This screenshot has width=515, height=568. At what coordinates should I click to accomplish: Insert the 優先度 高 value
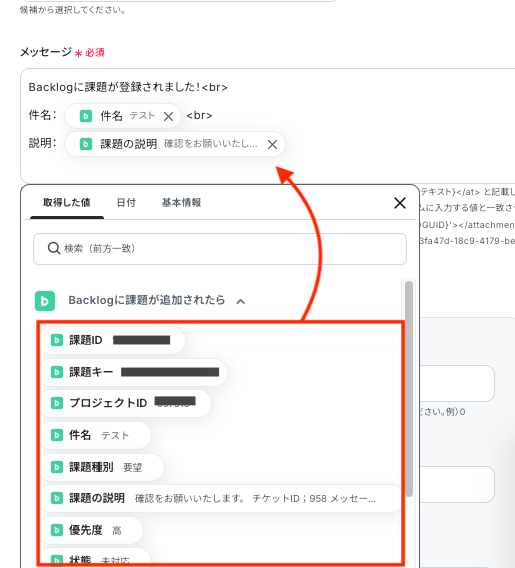91,531
